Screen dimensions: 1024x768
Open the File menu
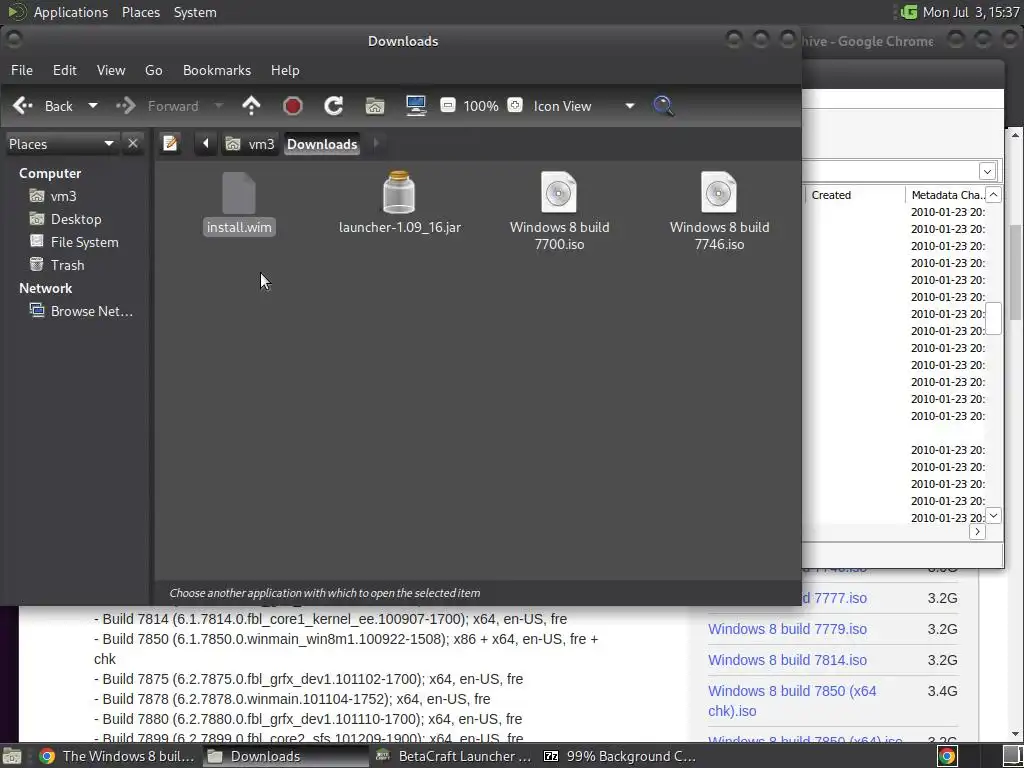pyautogui.click(x=22, y=70)
